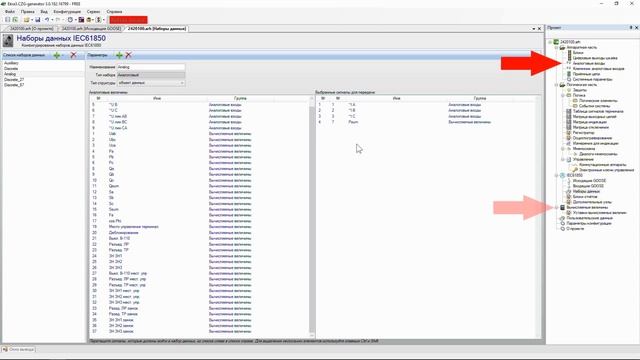
Task: Open Коммутационные аппараты tree item
Action: pyautogui.click(x=602, y=164)
